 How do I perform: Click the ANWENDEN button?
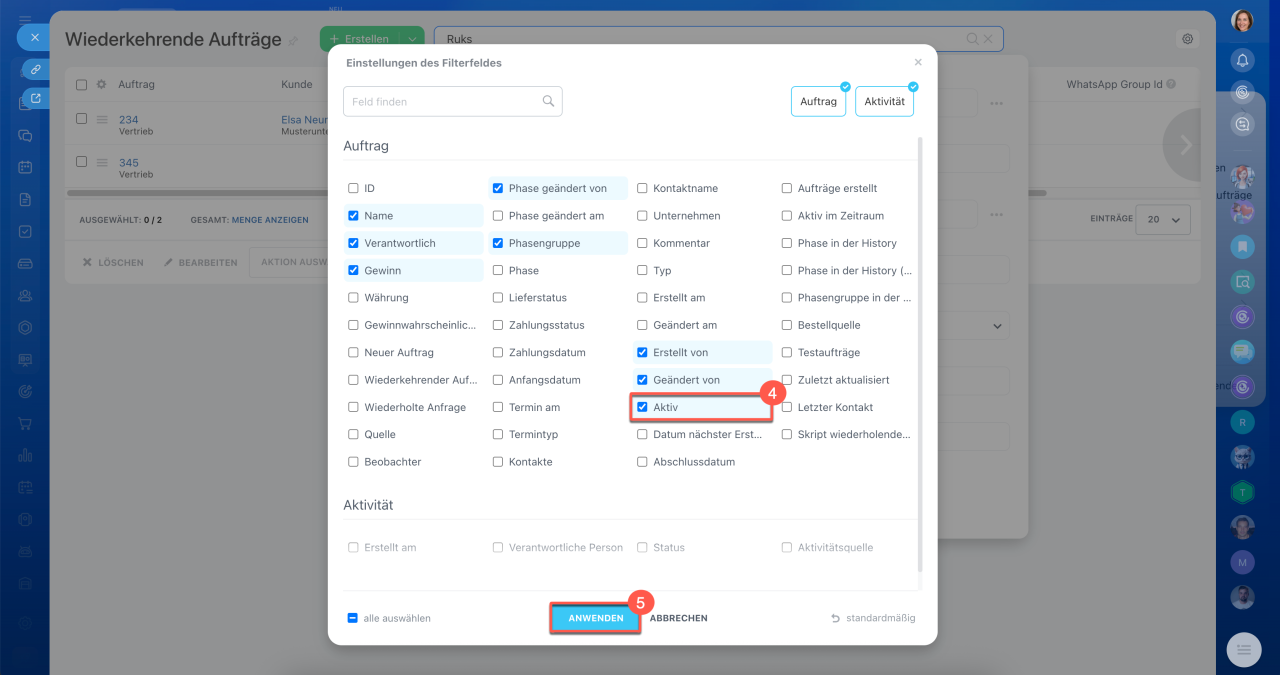[x=596, y=618]
